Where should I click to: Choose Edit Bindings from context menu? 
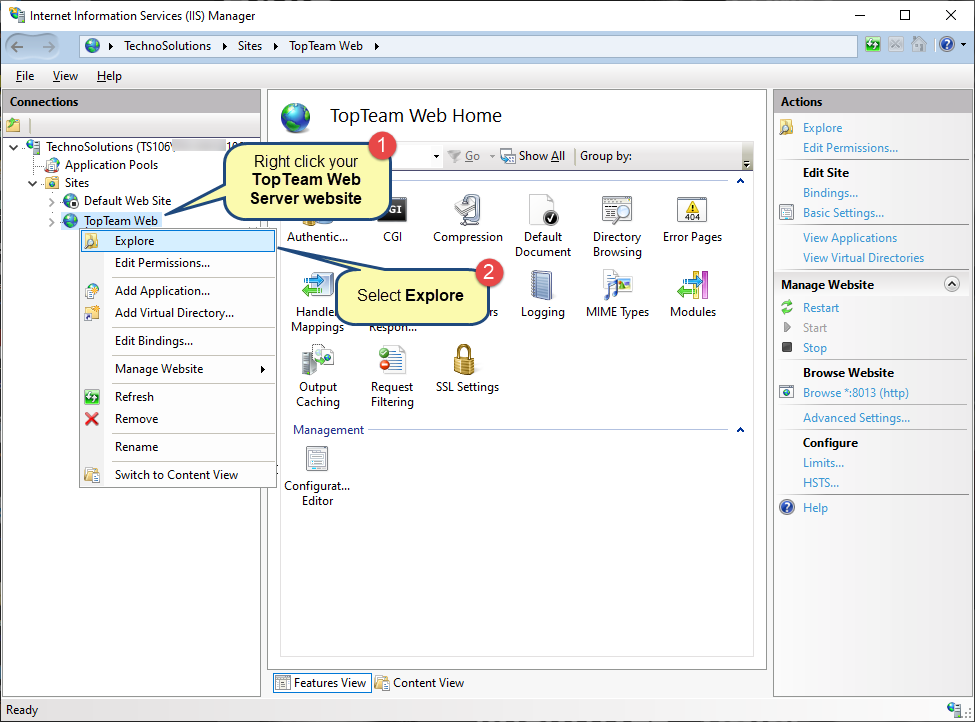[x=178, y=341]
